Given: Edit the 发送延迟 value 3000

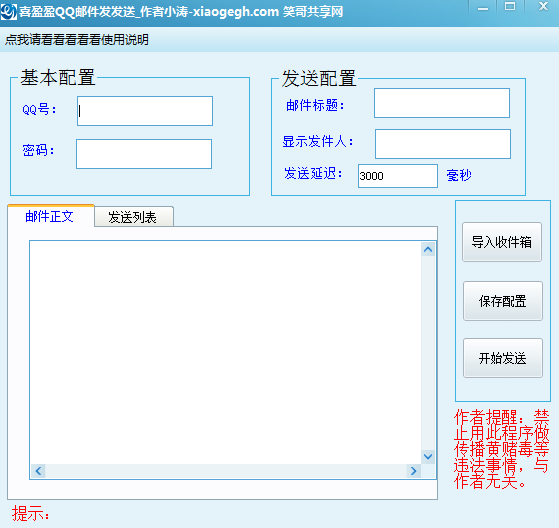Looking at the screenshot, I should (398, 176).
